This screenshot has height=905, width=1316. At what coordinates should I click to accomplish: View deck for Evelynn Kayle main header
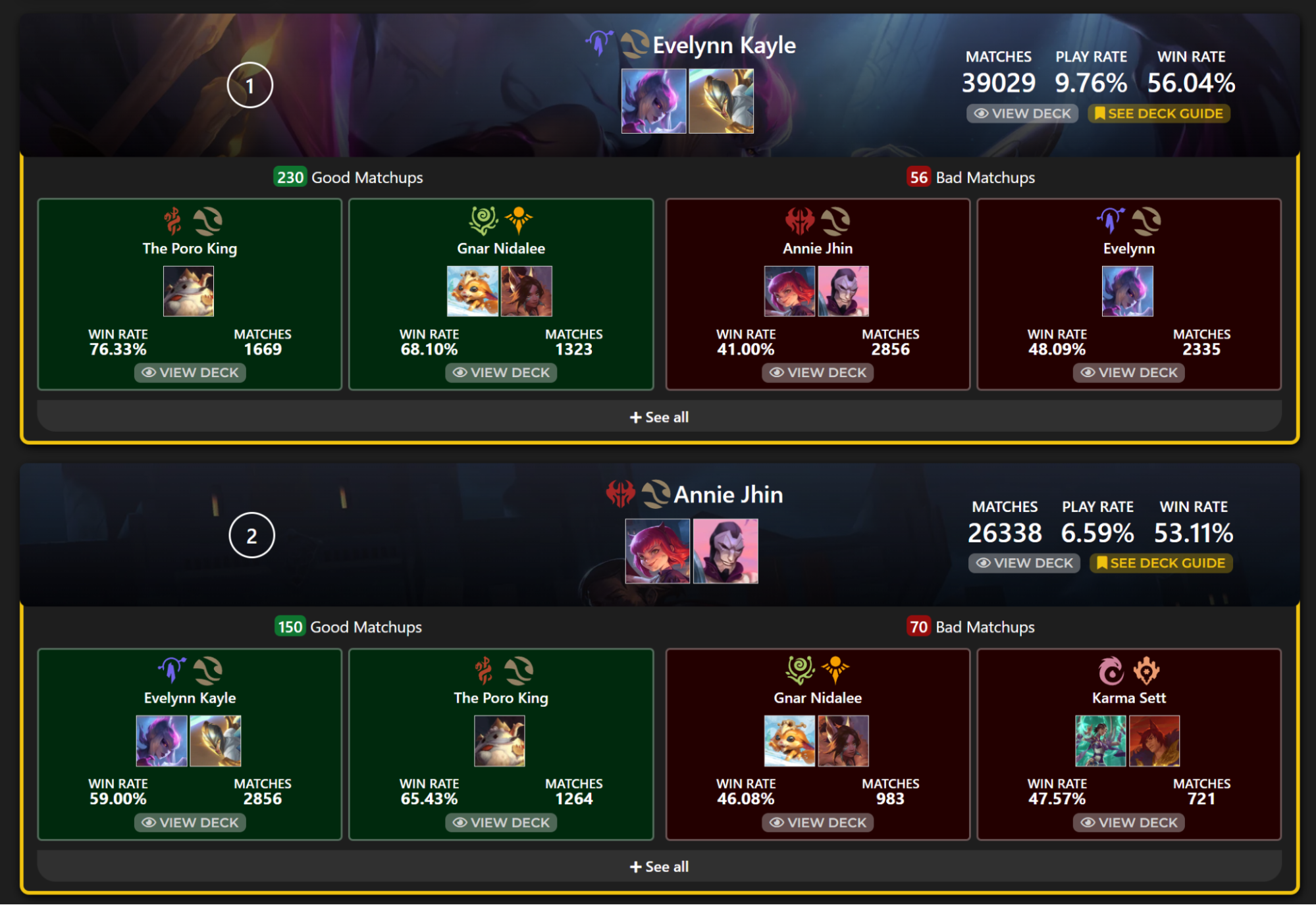pos(1022,113)
